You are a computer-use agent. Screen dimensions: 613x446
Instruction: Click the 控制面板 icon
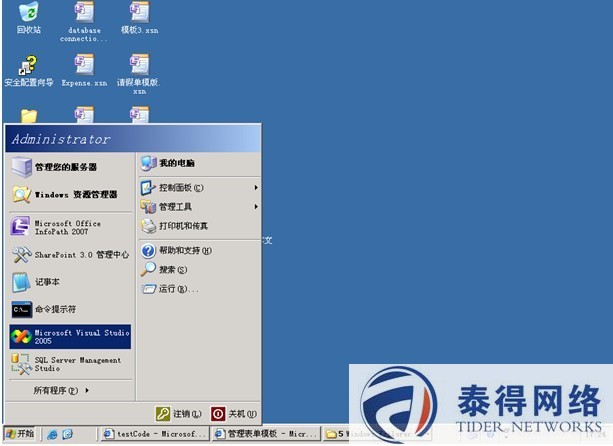click(x=148, y=188)
